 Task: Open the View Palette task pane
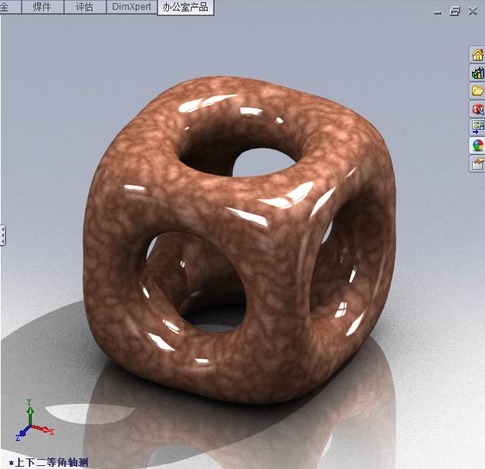click(477, 127)
